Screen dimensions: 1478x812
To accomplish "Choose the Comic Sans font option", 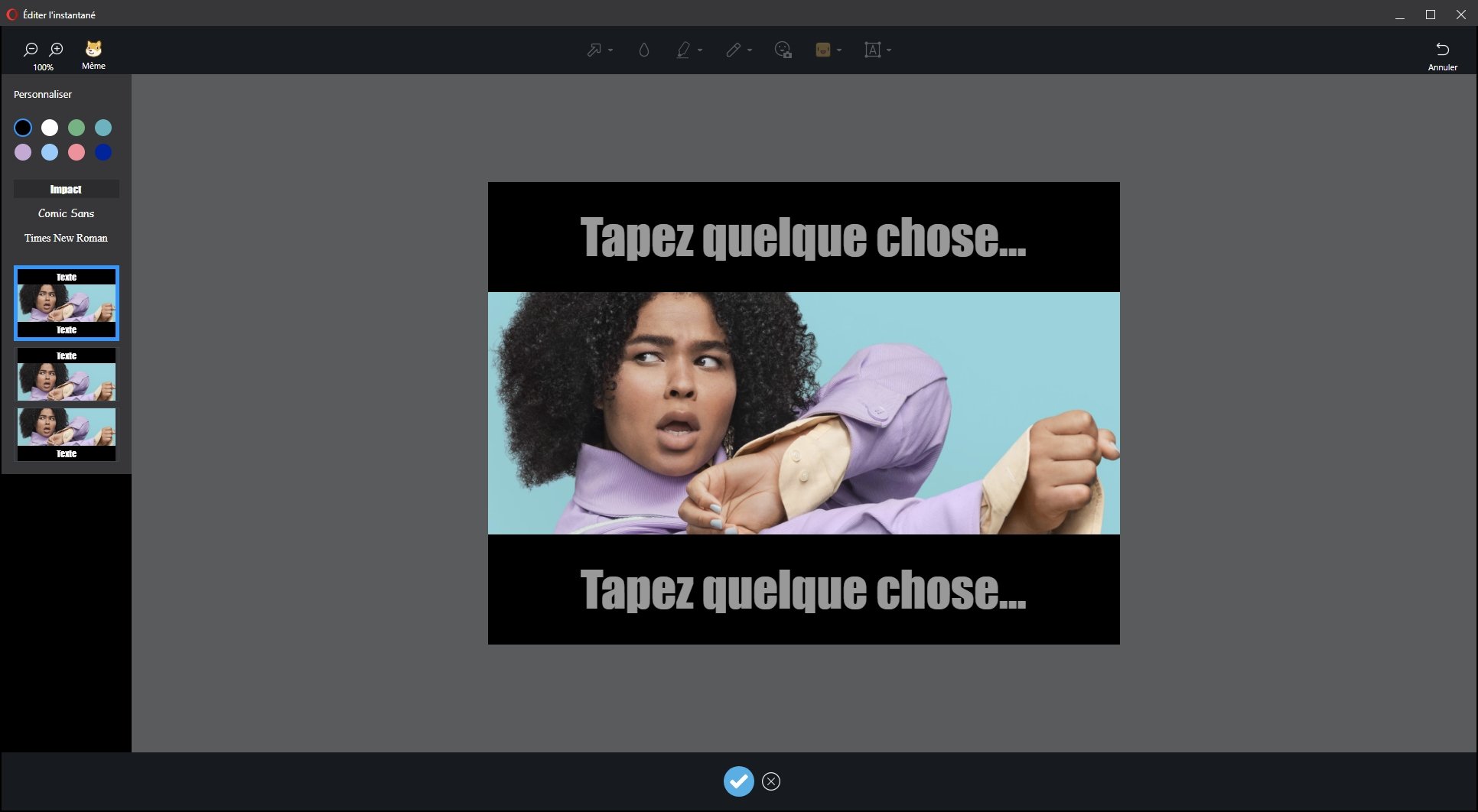I will (67, 213).
